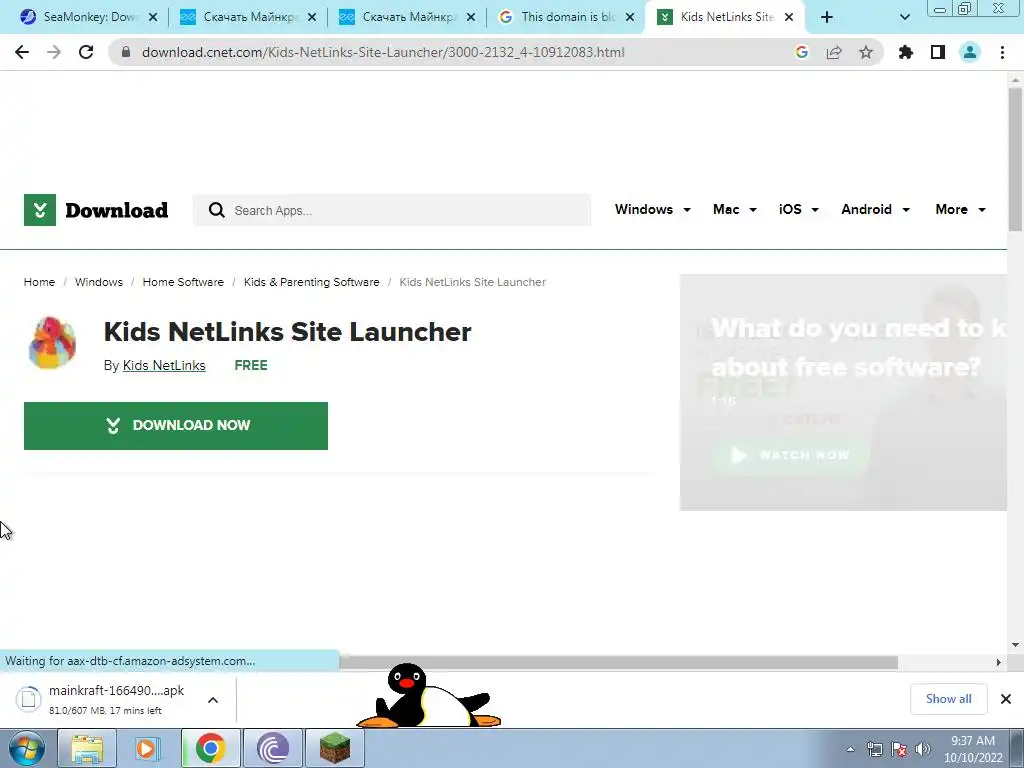Click the padlock site info icon
The height and width of the screenshot is (768, 1024).
pyautogui.click(x=126, y=52)
